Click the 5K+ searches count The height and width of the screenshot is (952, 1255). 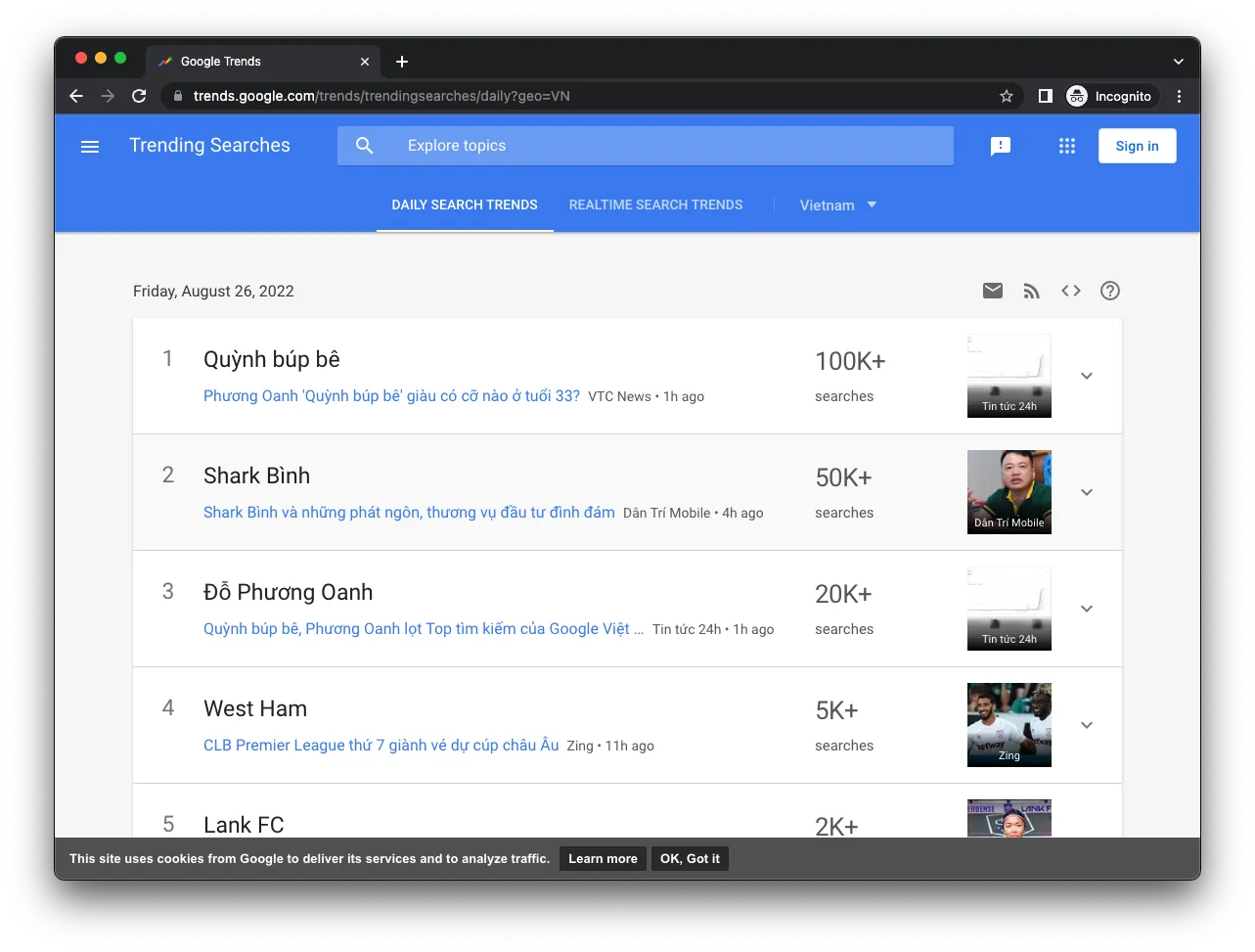836,711
